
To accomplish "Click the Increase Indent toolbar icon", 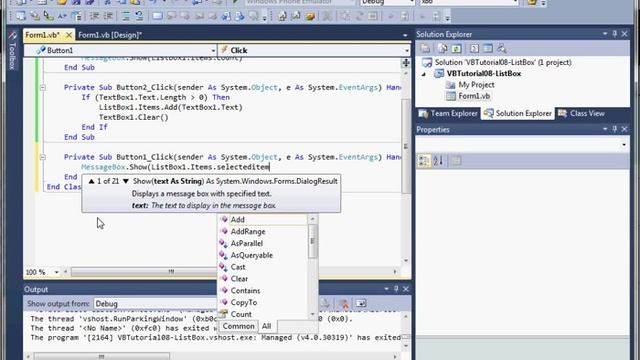I will 108,16.
